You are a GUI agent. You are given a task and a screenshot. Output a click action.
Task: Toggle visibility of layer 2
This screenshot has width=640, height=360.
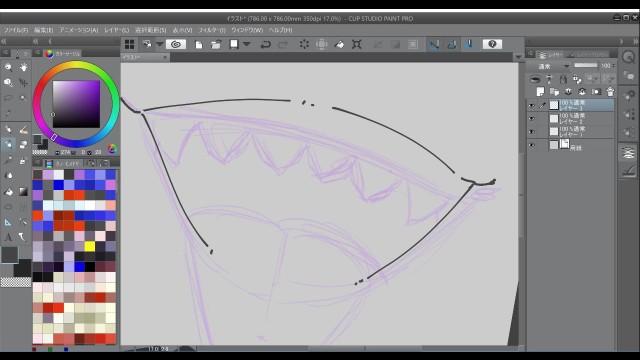click(531, 119)
